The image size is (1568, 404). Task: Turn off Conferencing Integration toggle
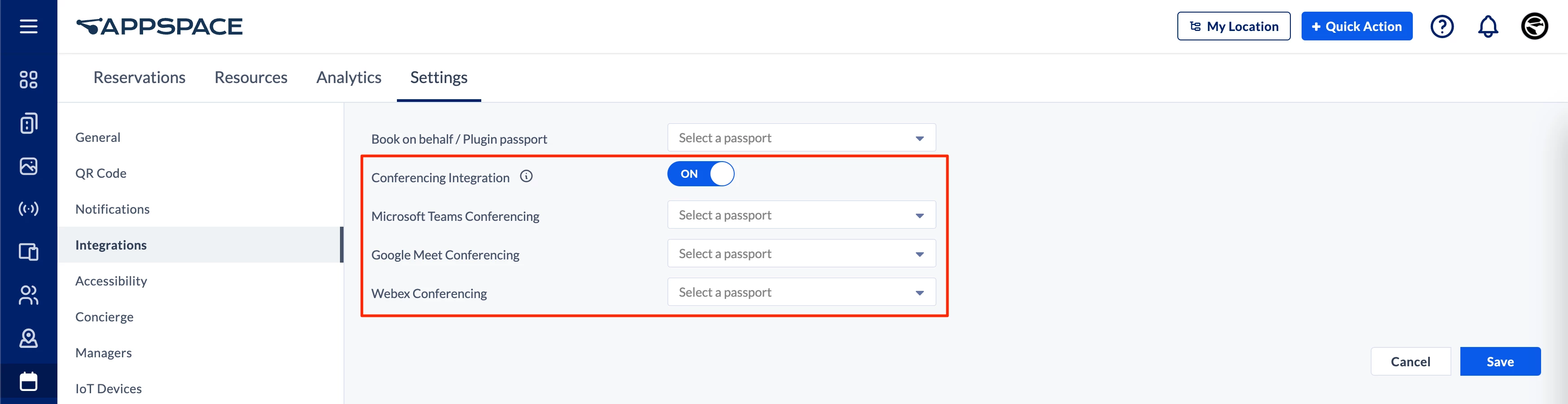(700, 174)
